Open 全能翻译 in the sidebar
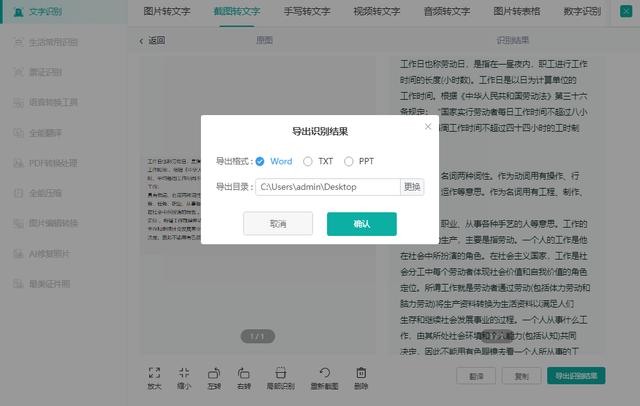 pos(38,133)
